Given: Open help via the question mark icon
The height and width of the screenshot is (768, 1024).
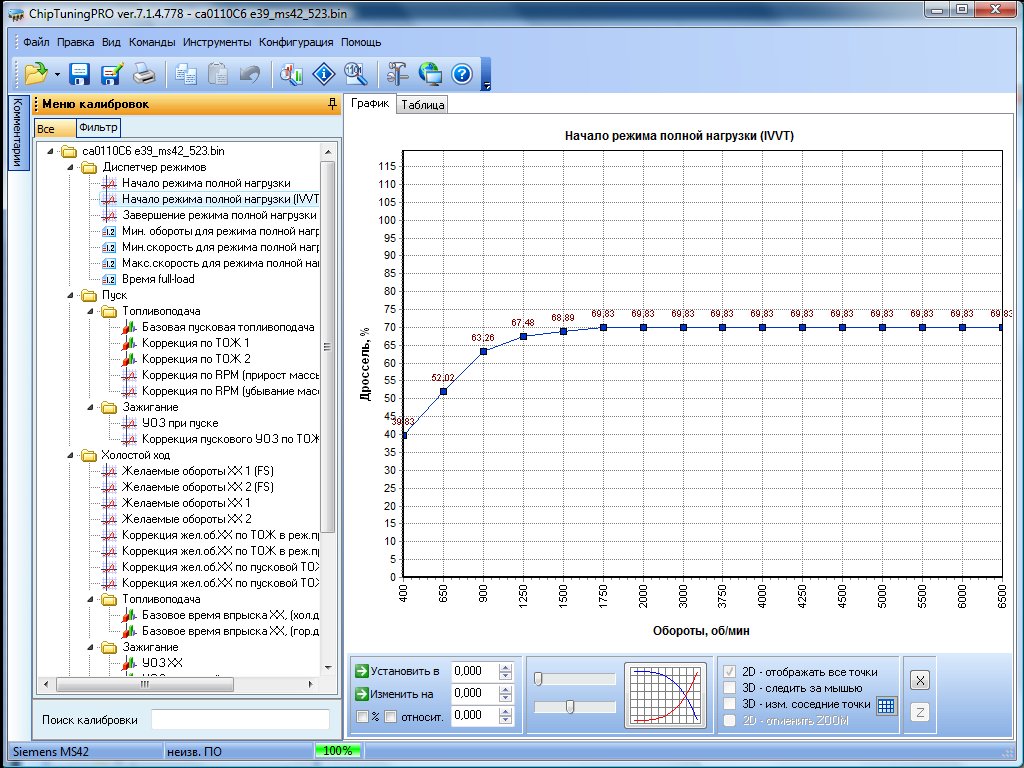Looking at the screenshot, I should pyautogui.click(x=461, y=73).
